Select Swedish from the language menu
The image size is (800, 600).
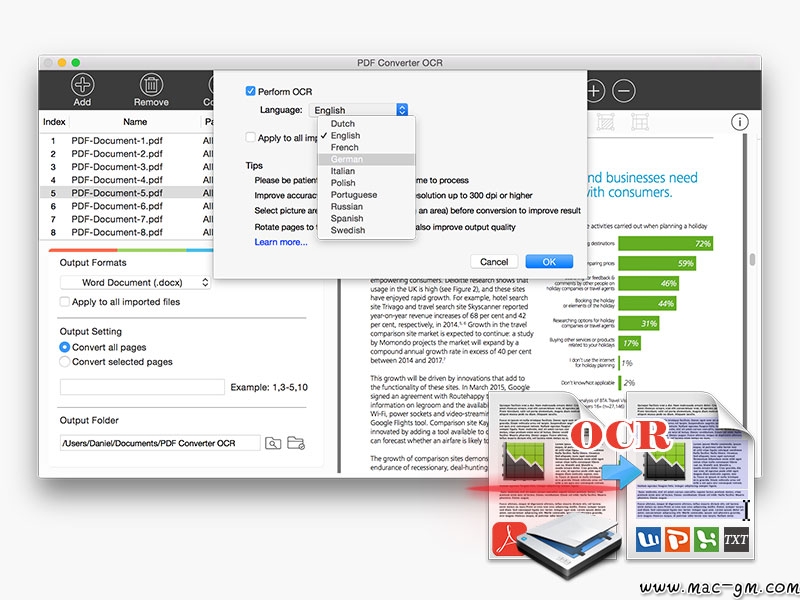coord(366,230)
